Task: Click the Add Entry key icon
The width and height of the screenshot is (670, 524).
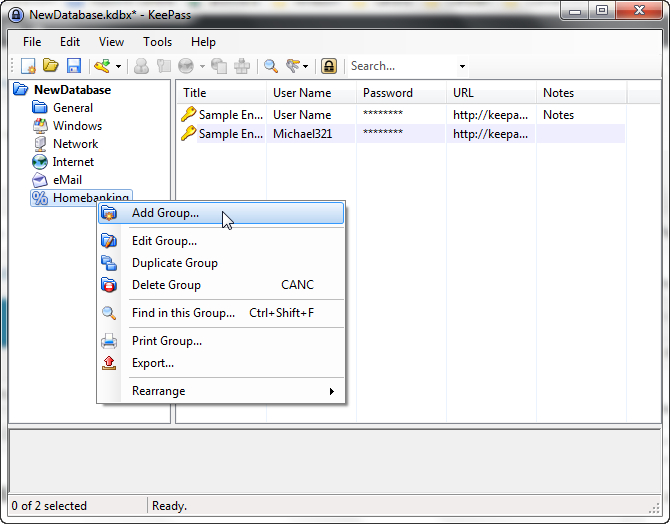Action: pyautogui.click(x=102, y=66)
